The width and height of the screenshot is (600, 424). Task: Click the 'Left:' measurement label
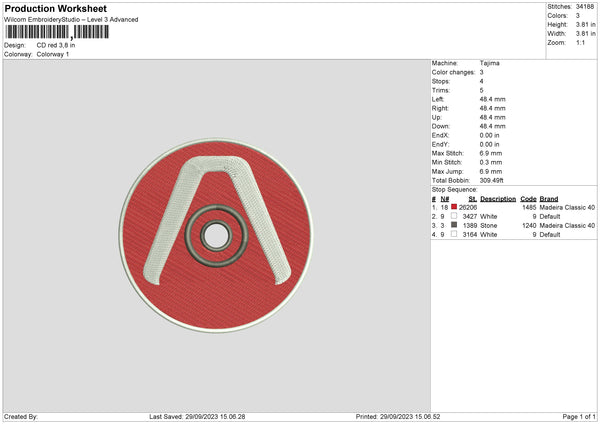tap(438, 99)
